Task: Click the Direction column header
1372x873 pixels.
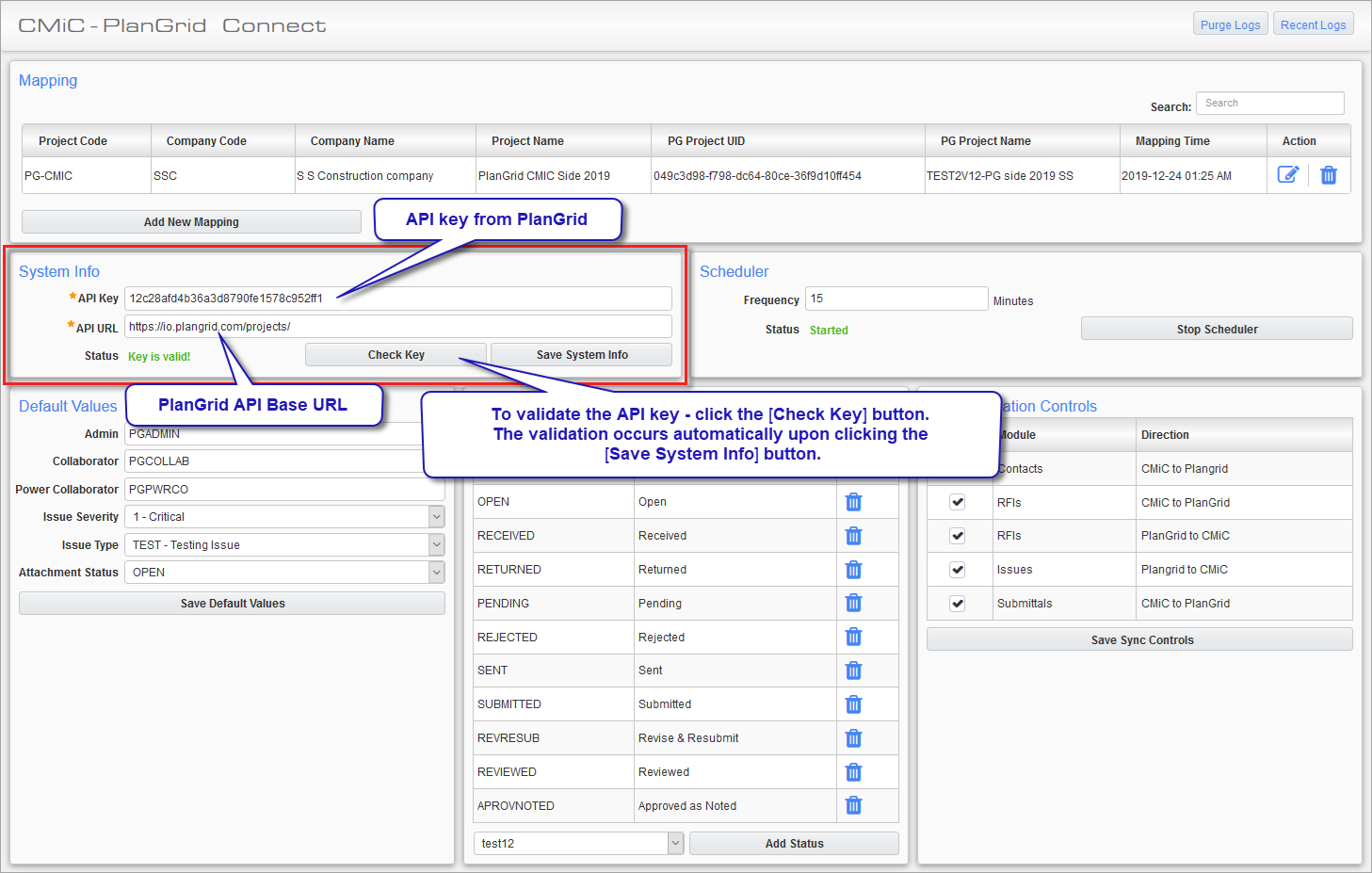Action: [x=1244, y=434]
